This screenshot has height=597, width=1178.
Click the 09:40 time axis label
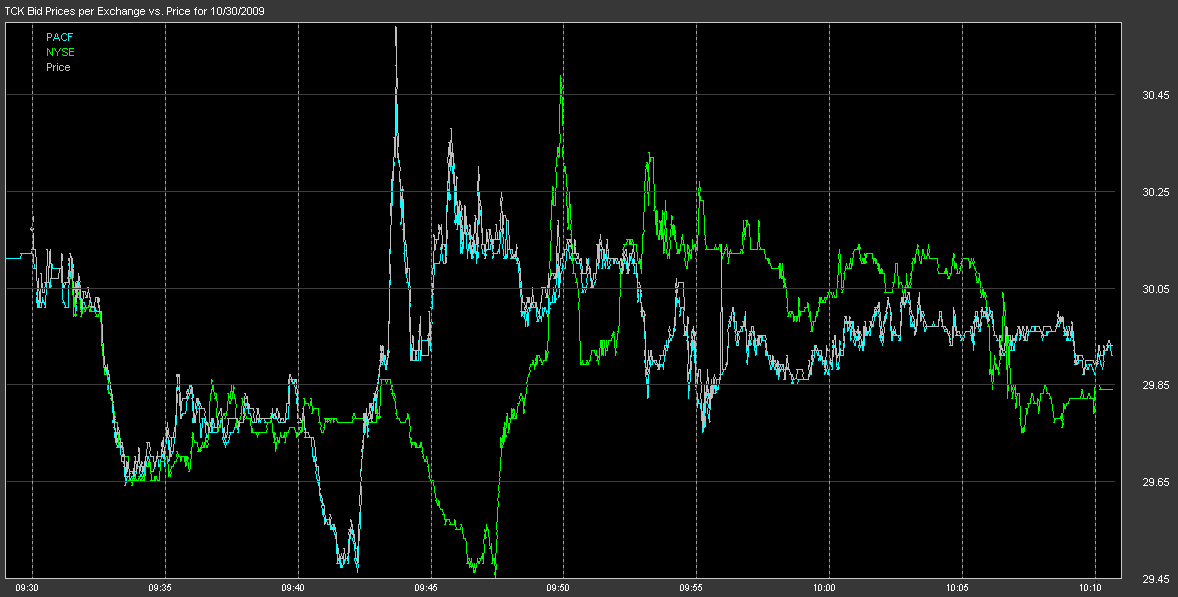click(x=293, y=588)
